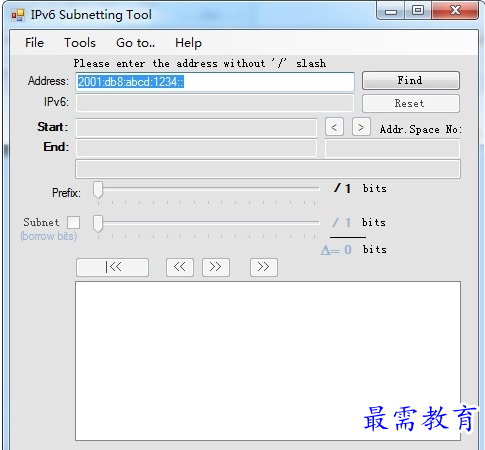Go forward with the left >> button
Screen dimensions: 485x450
click(216, 267)
